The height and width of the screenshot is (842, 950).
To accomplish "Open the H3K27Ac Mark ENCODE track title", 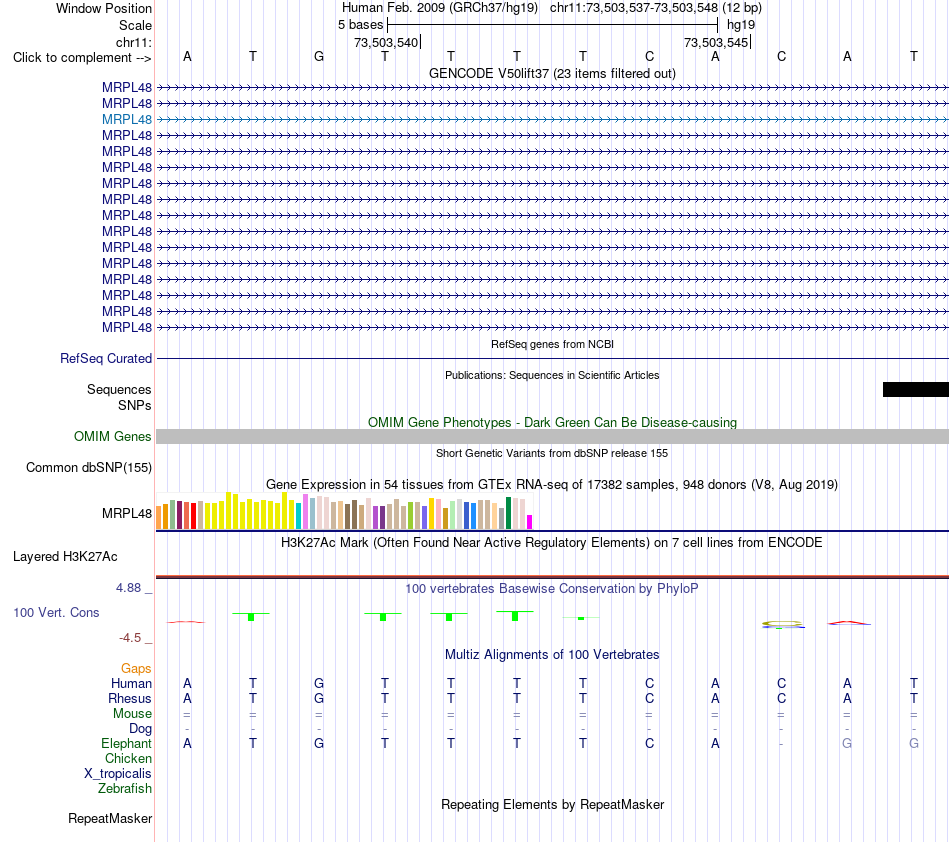I will (x=552, y=542).
